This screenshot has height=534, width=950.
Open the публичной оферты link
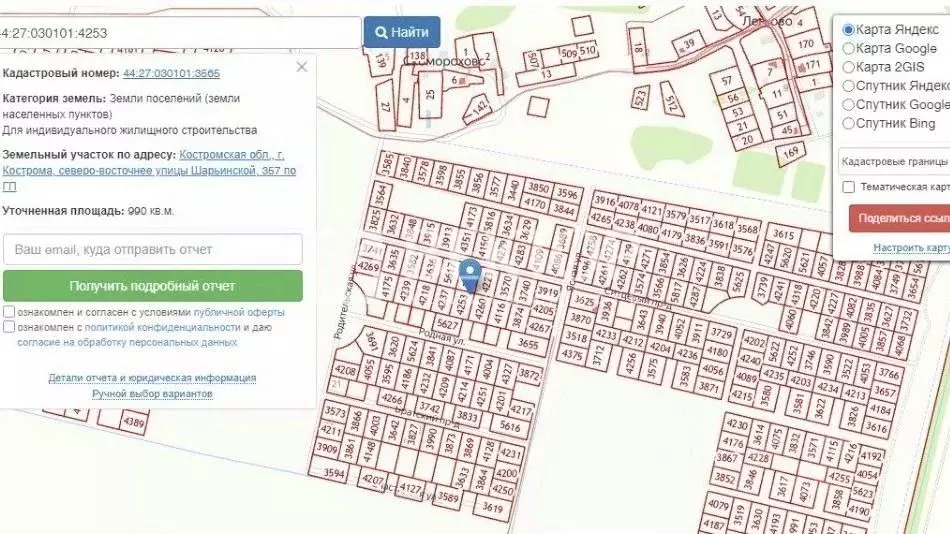[239, 312]
